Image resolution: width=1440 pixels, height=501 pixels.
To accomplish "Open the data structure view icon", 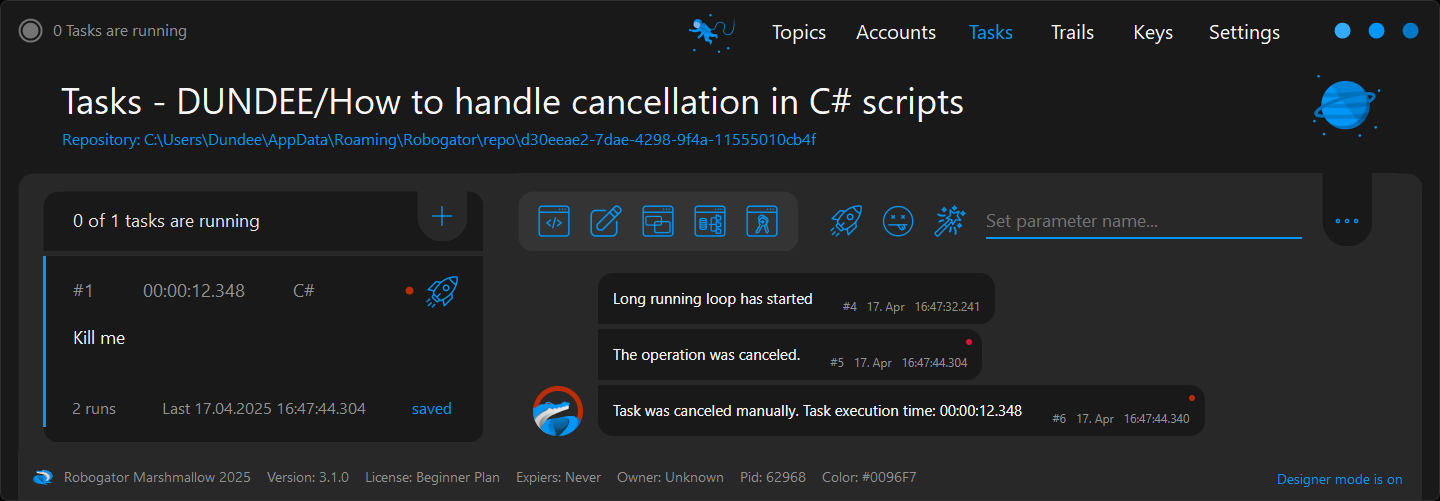I will tap(710, 221).
